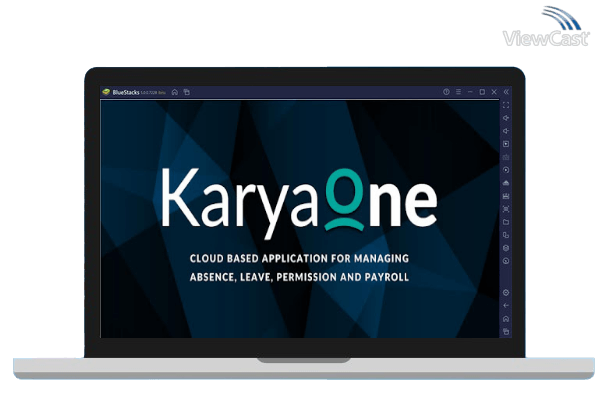Click the volume down speaker icon
Screen dimensions: 602x414
506,131
